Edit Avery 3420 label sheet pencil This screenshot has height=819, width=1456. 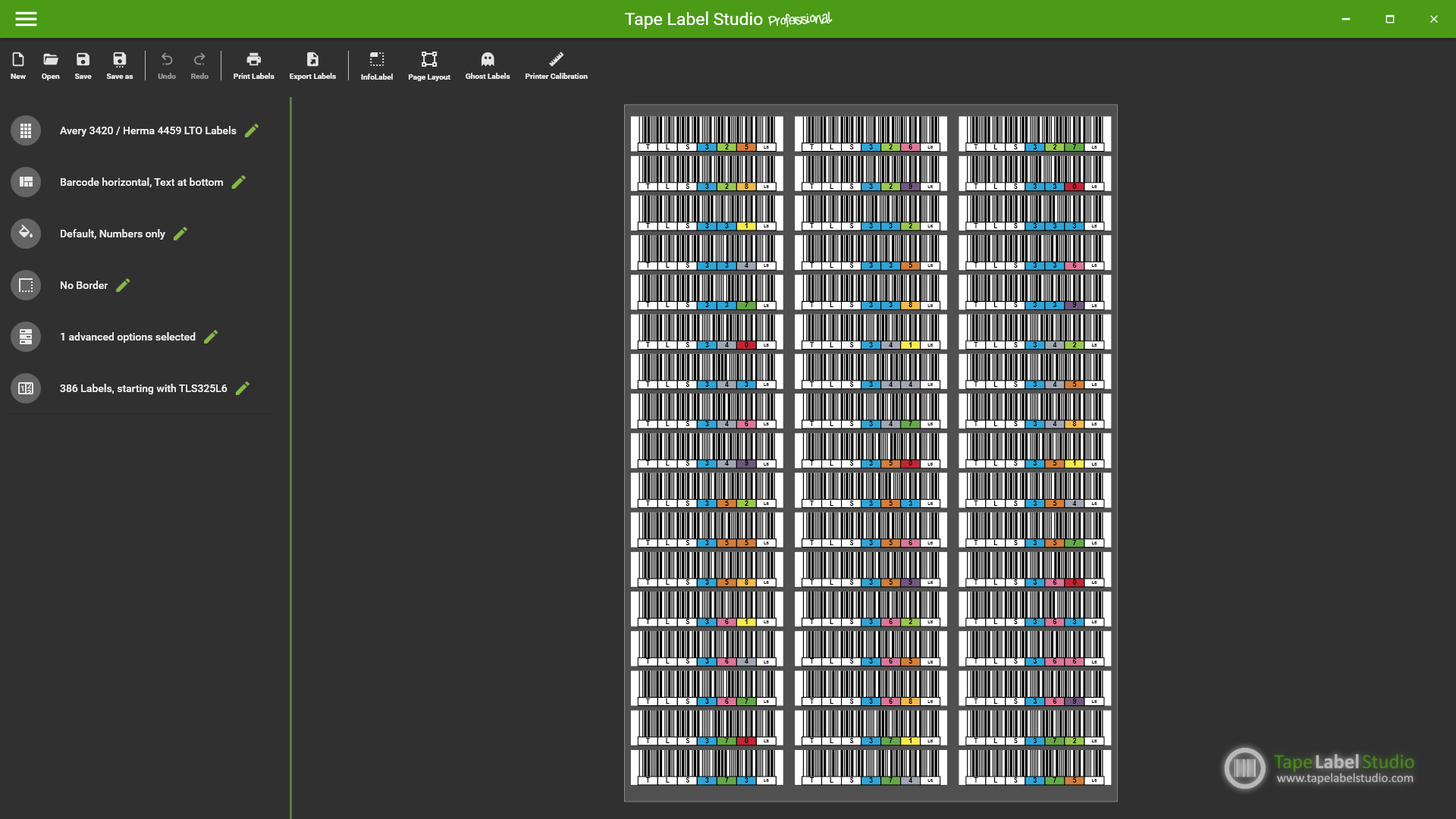tap(252, 130)
